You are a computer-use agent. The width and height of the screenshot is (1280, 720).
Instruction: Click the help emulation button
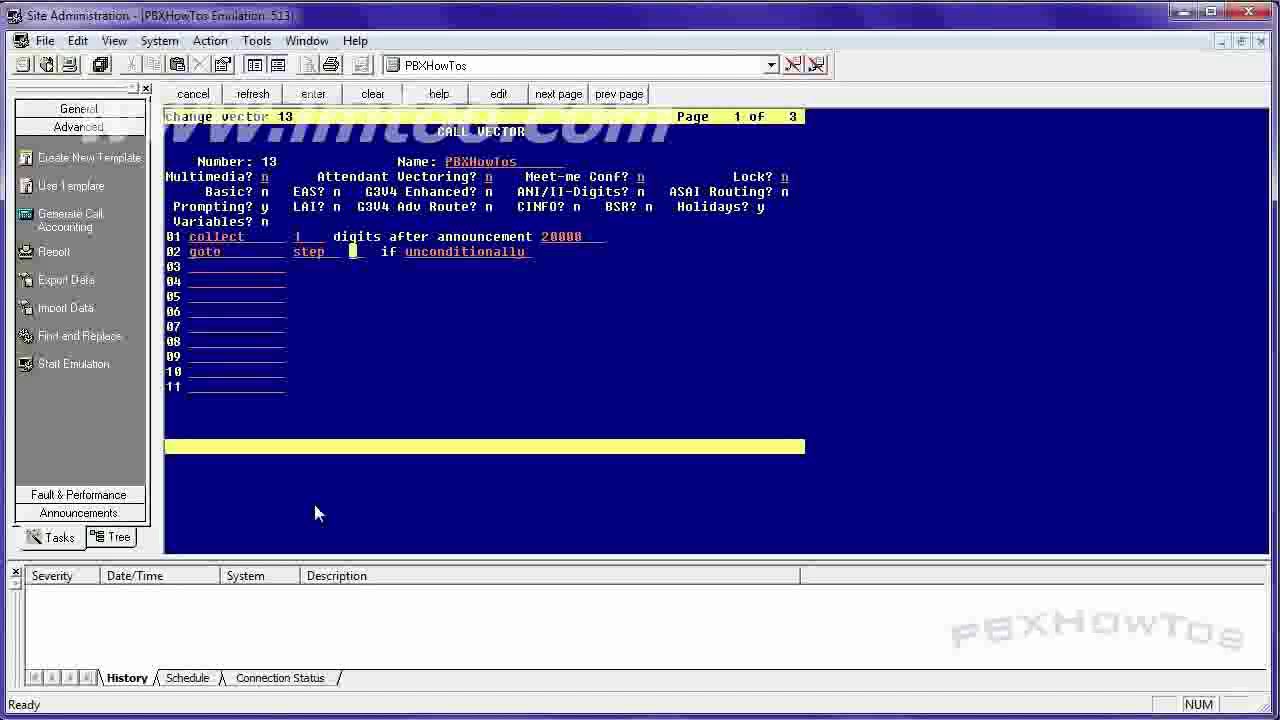(439, 94)
